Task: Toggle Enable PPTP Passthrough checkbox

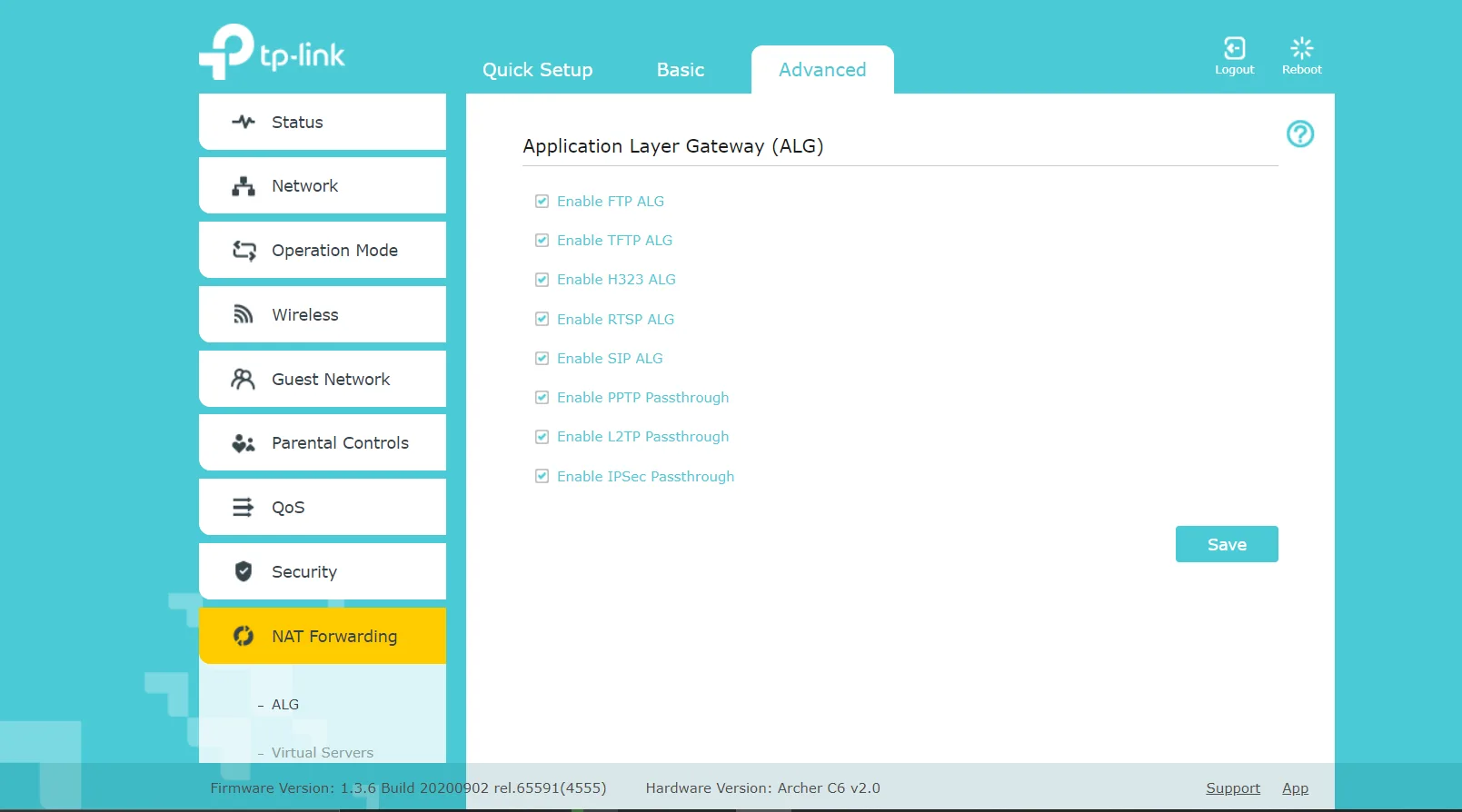Action: 542,398
